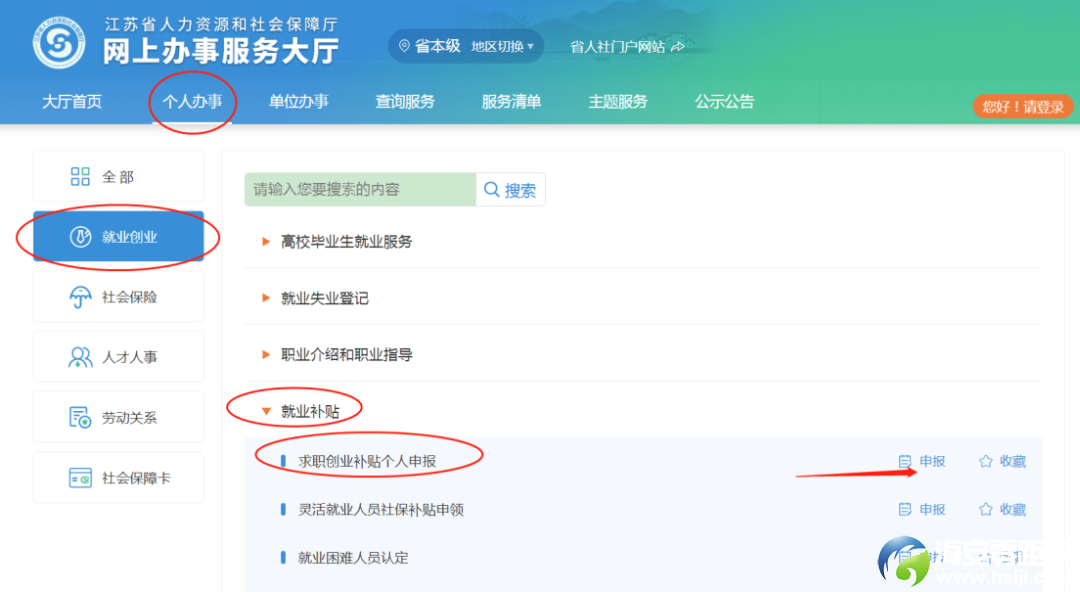Click the 劳动关系 document icon

tap(80, 417)
